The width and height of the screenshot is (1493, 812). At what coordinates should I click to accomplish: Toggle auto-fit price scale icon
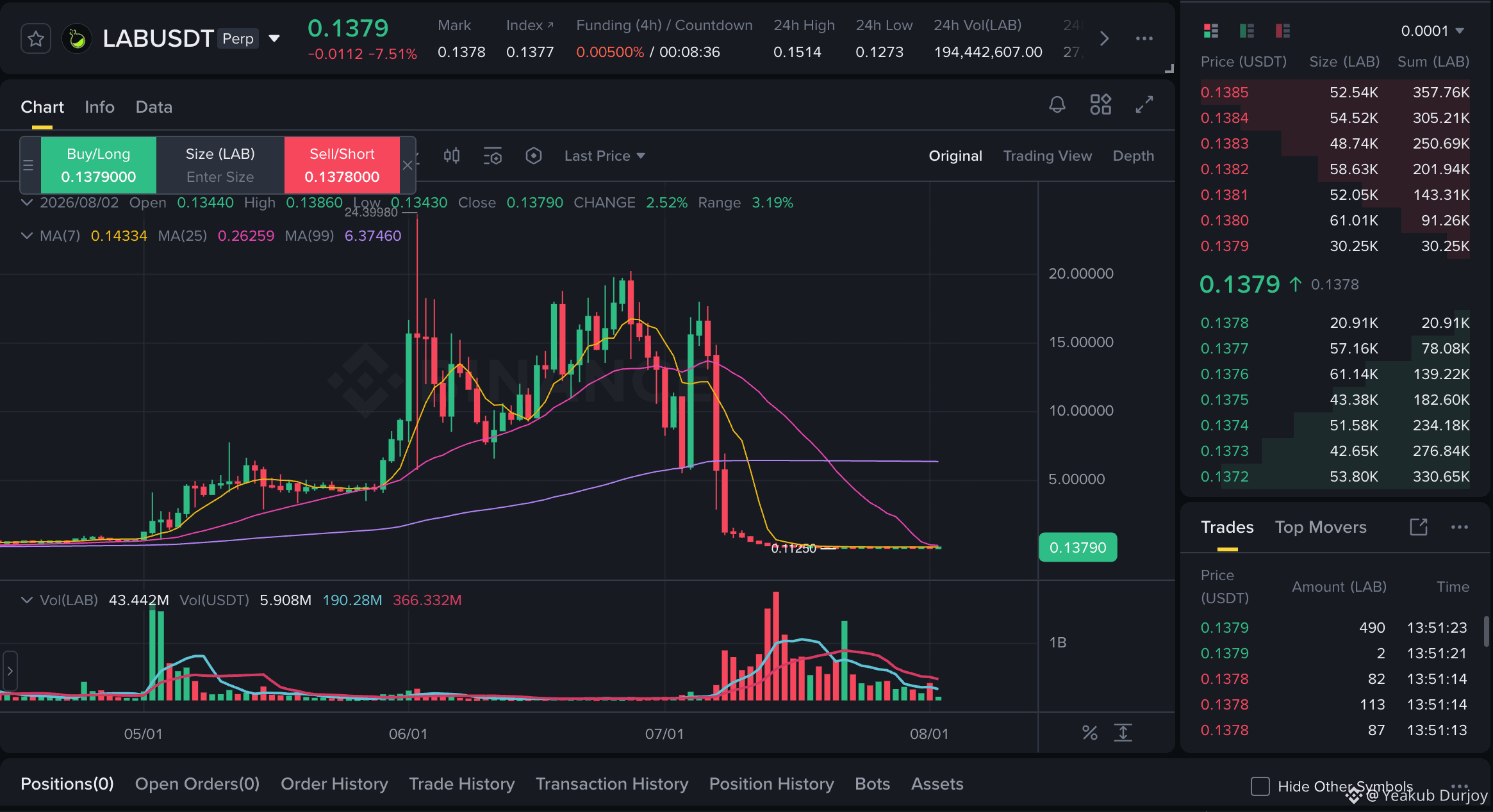1123,733
